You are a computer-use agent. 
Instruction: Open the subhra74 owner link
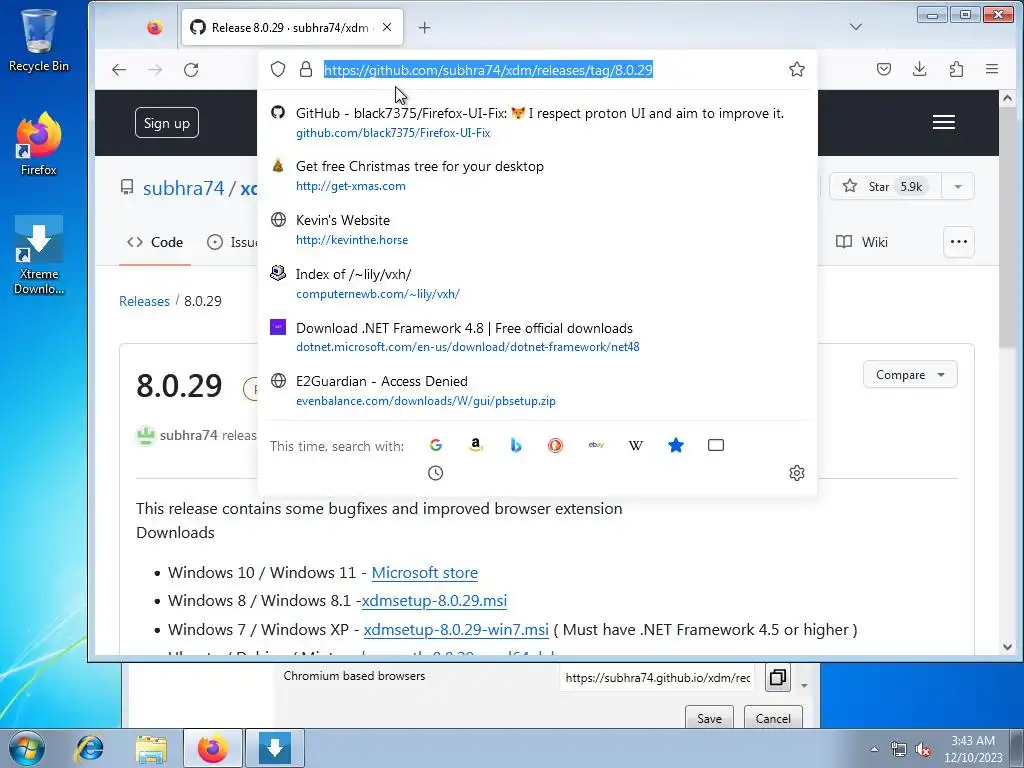(x=183, y=188)
